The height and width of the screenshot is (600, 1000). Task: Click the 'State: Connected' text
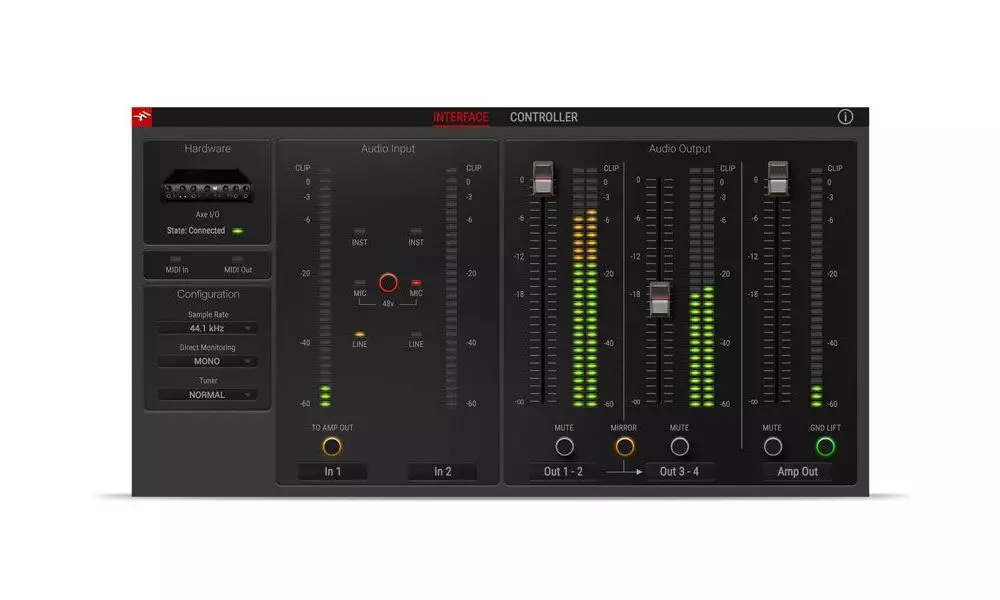click(x=196, y=231)
